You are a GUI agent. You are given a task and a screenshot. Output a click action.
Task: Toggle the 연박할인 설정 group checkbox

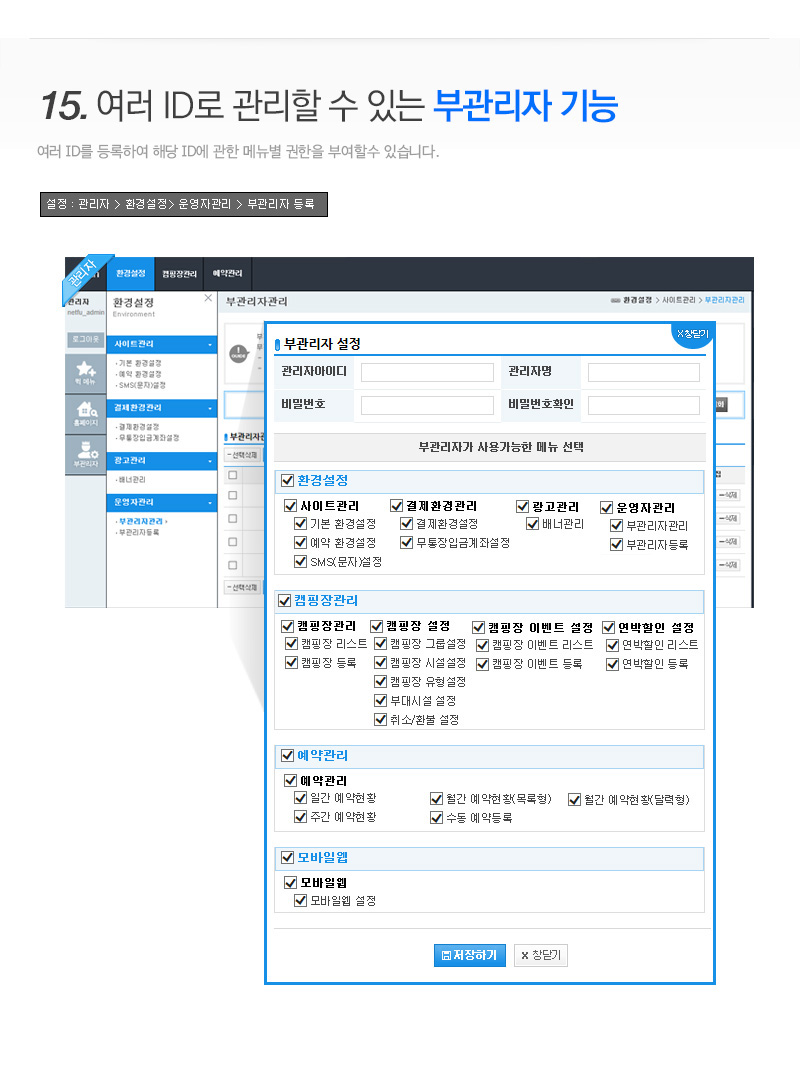point(609,627)
